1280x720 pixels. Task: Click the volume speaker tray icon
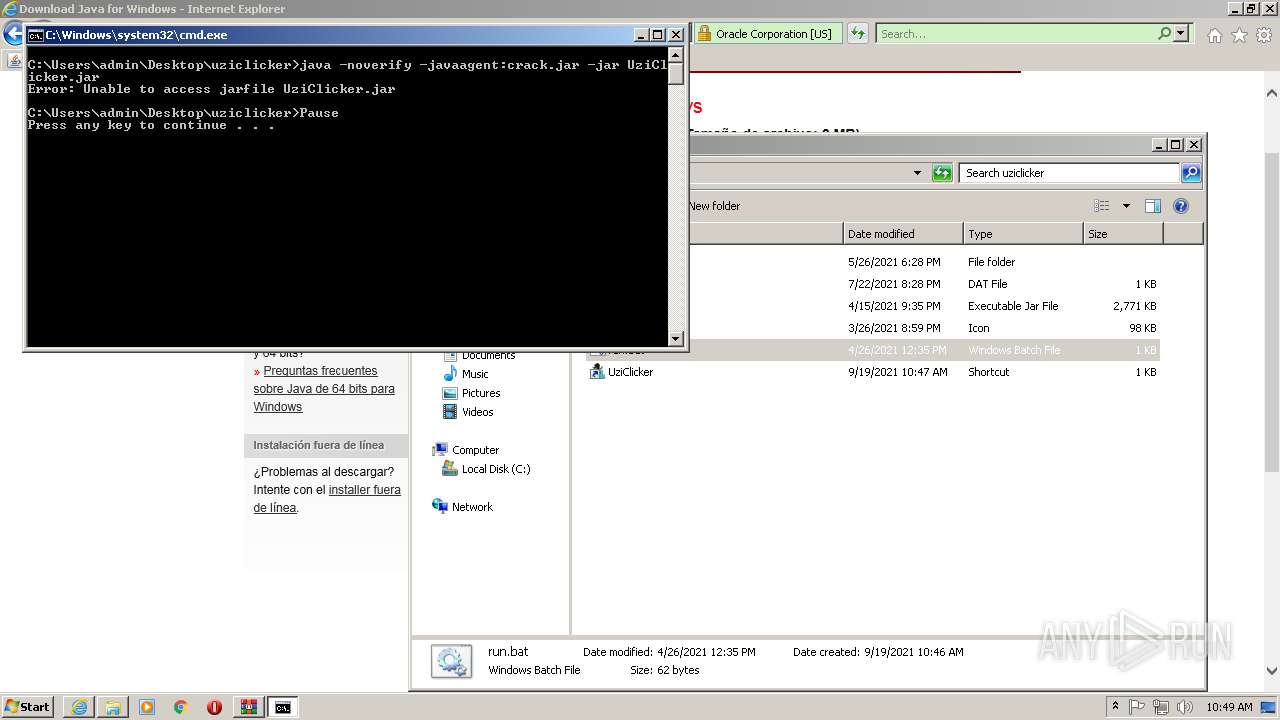point(1184,707)
